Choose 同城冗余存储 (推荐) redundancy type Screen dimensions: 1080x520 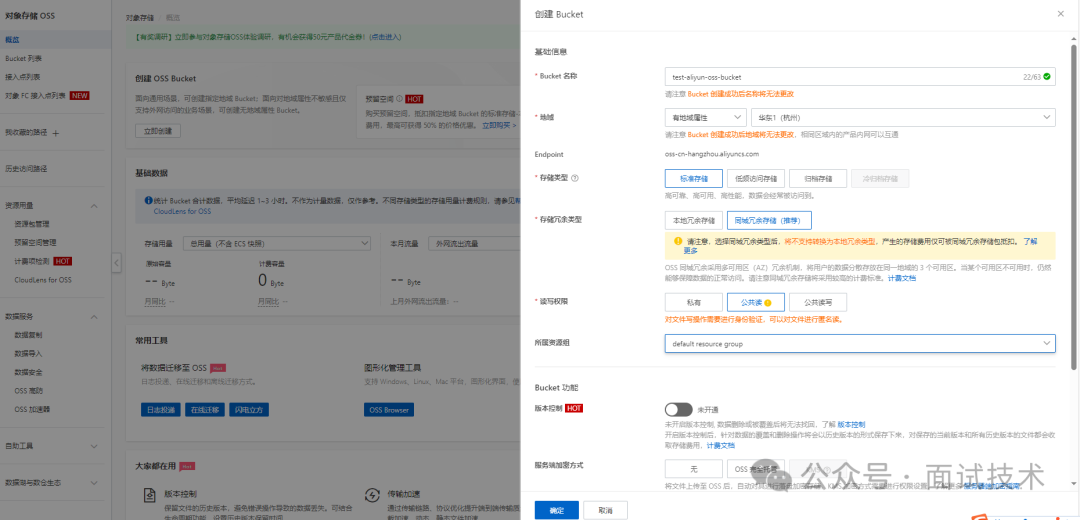click(x=769, y=220)
